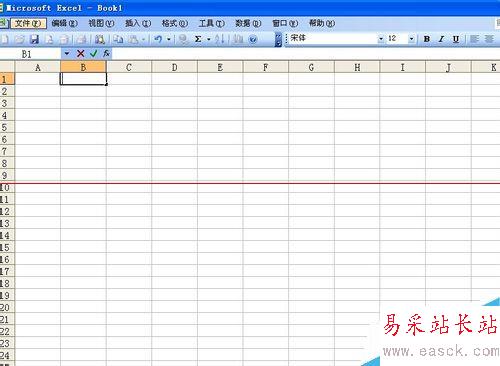The image size is (500, 366).
Task: Expand the Undo history dropdown arrow
Action: (x=169, y=39)
